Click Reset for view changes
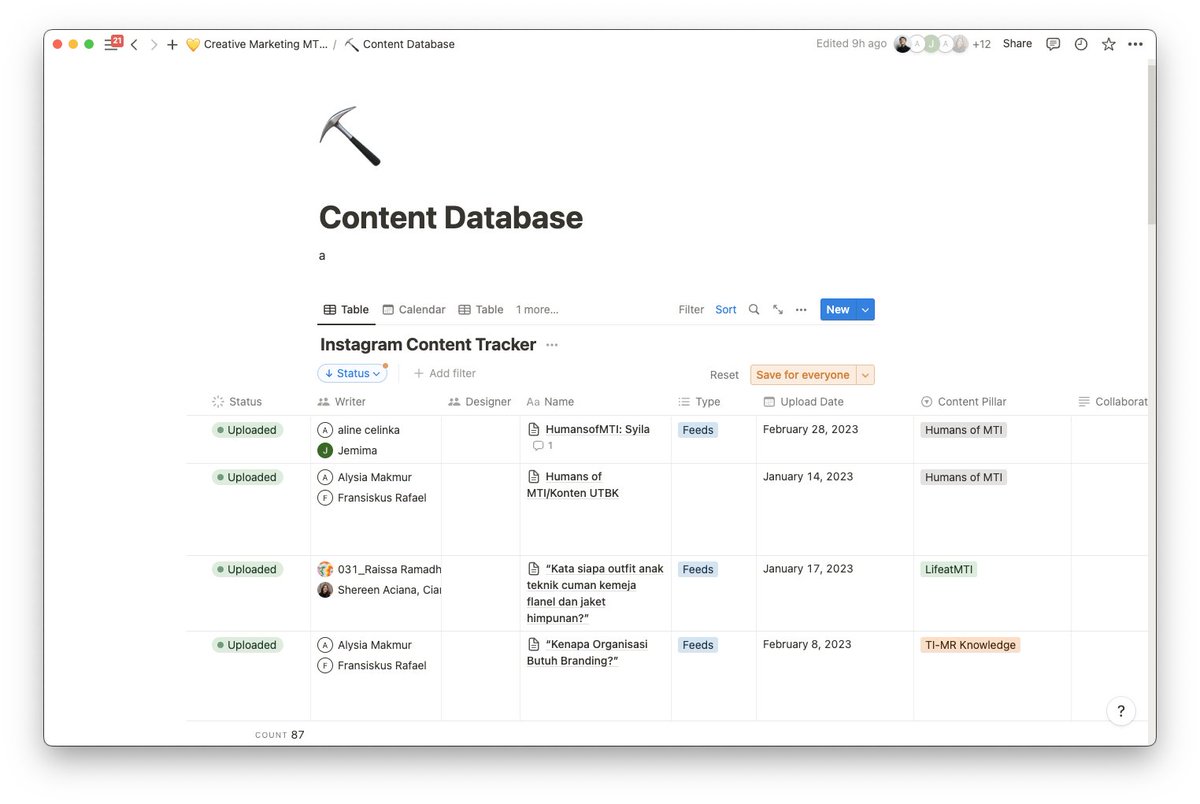 [x=724, y=375]
